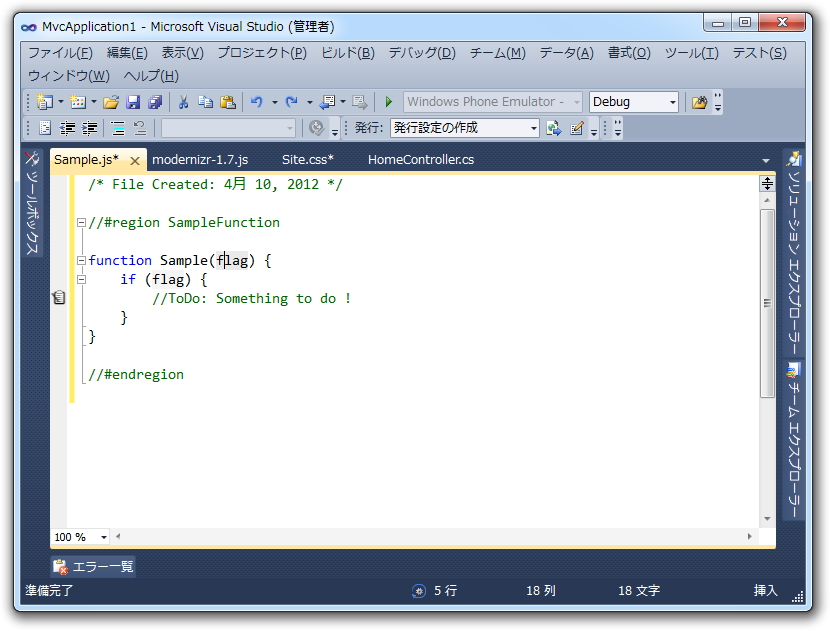
Task: Click the Save All icon
Action: click(x=155, y=101)
